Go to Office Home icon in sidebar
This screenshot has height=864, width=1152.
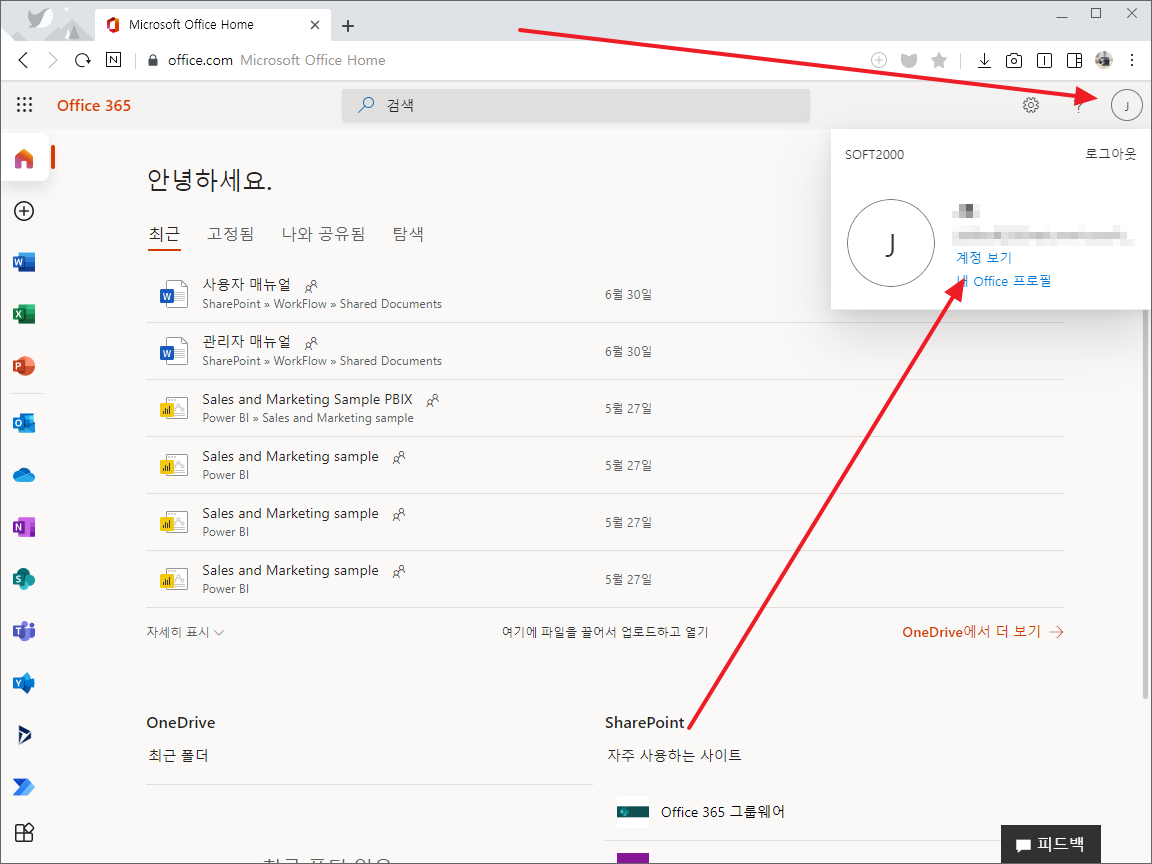(x=24, y=158)
